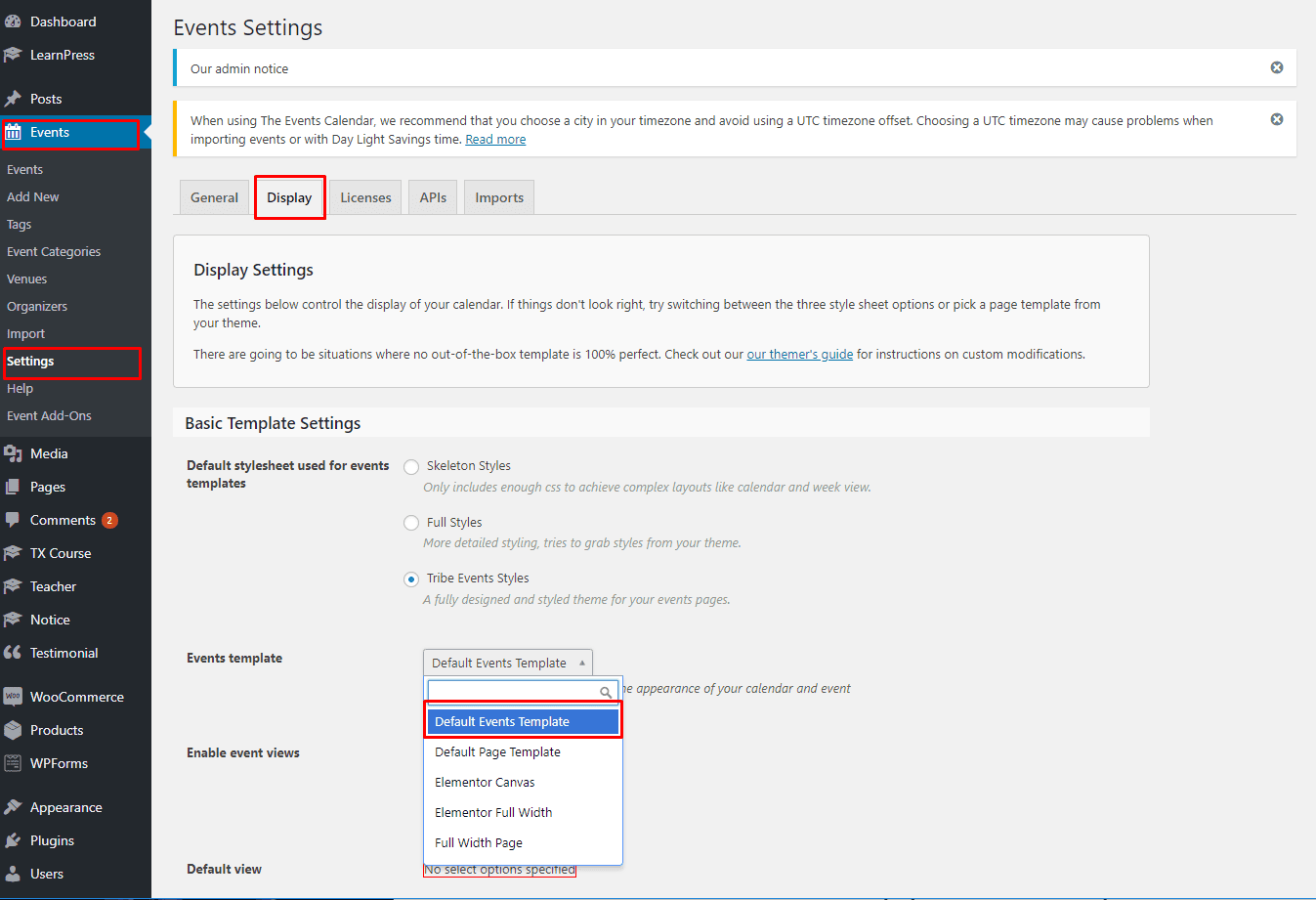
Task: Follow the 'Read more' timezone link
Action: pos(495,140)
